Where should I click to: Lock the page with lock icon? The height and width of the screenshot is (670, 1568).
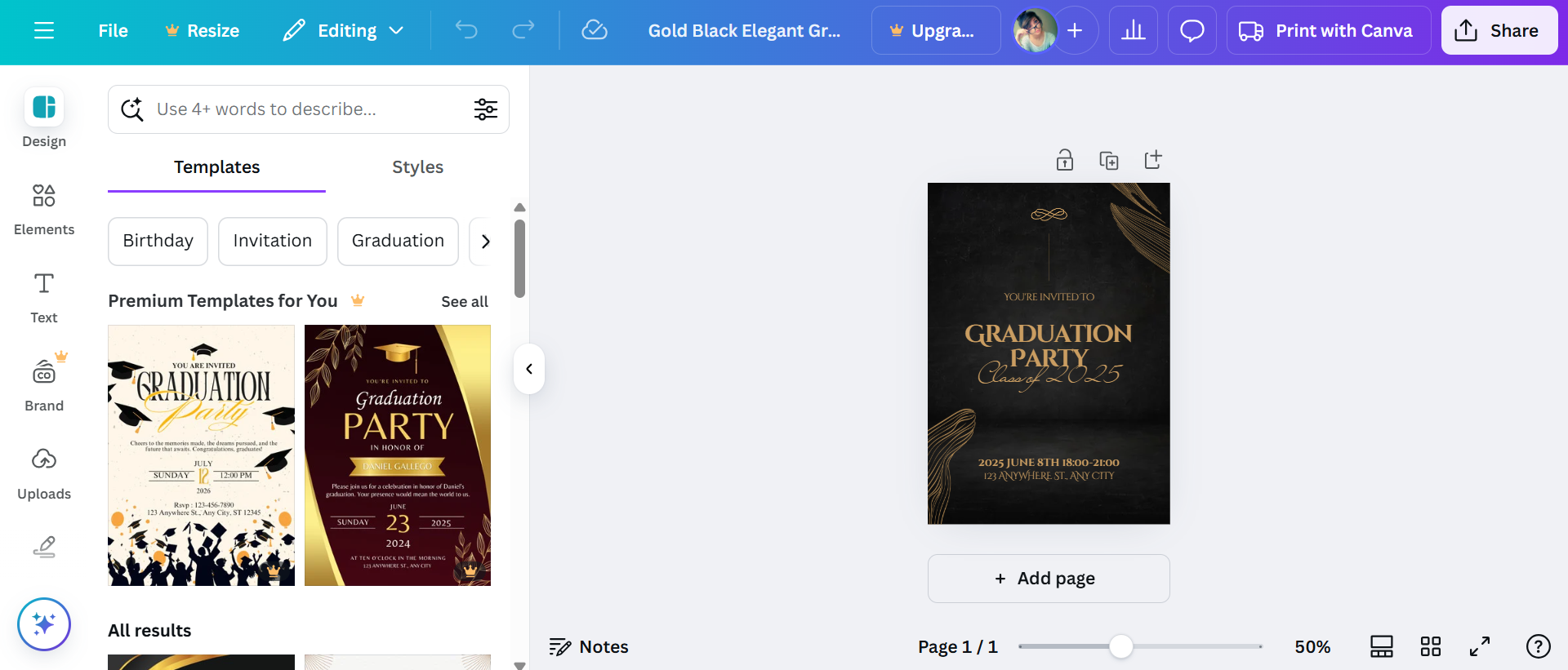click(1065, 160)
